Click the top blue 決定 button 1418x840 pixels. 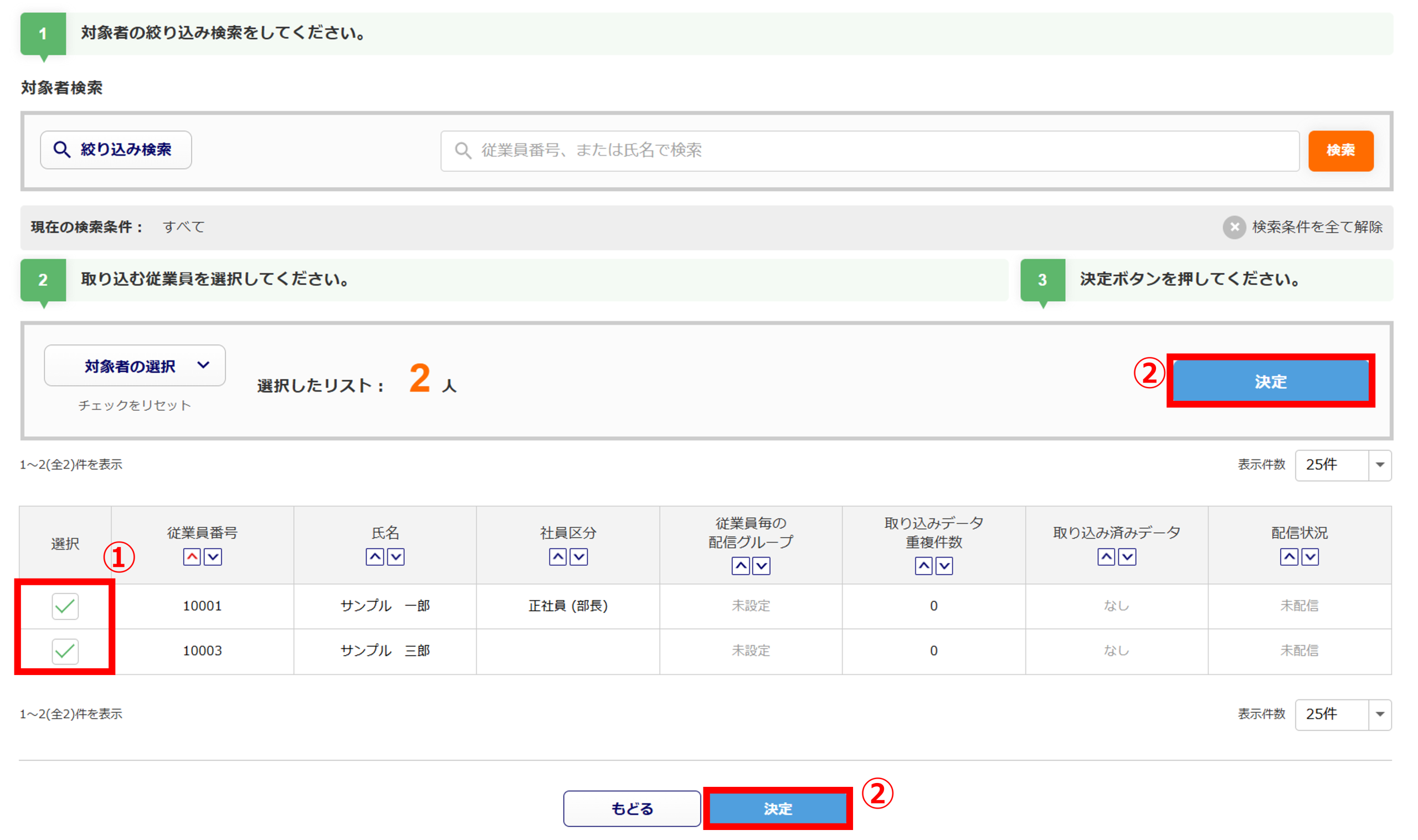[1270, 381]
